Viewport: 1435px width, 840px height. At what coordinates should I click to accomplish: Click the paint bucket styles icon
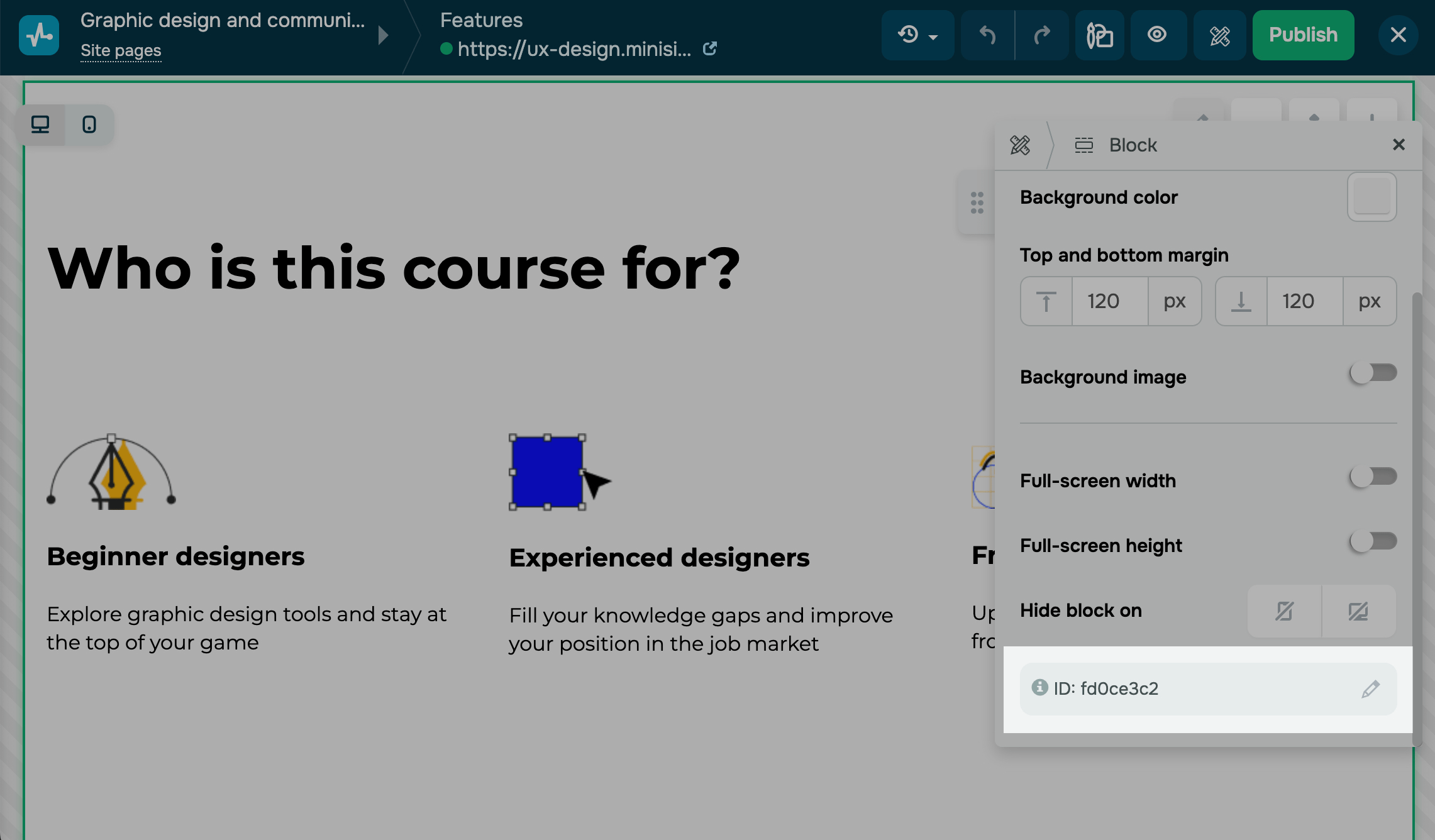coord(1099,35)
